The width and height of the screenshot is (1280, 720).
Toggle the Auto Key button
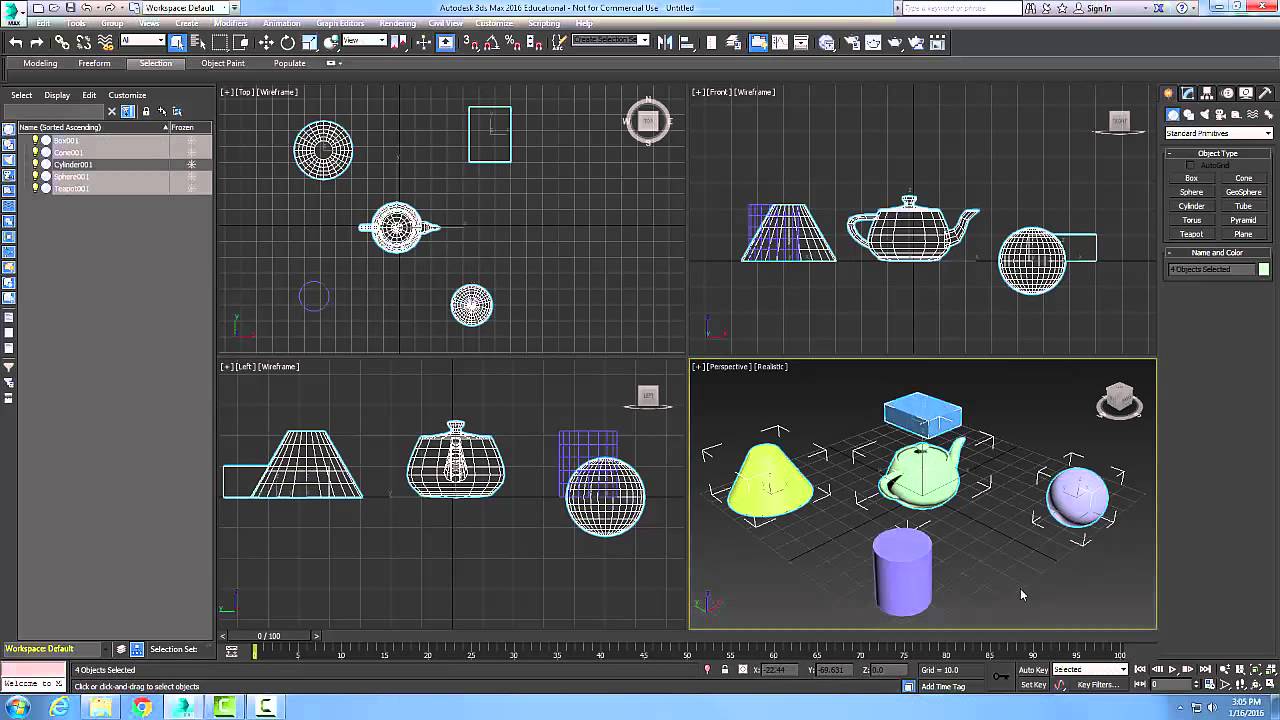coord(1033,670)
